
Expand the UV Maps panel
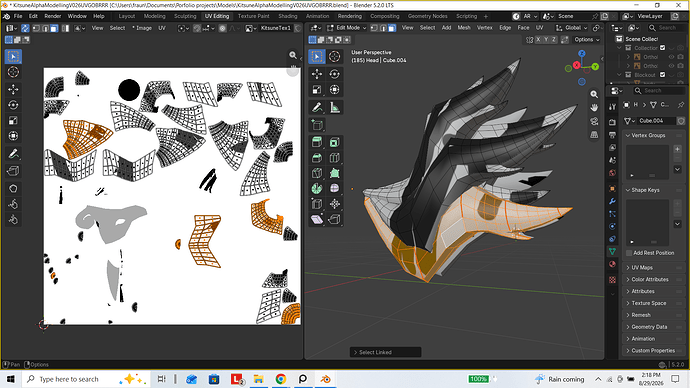[653, 267]
